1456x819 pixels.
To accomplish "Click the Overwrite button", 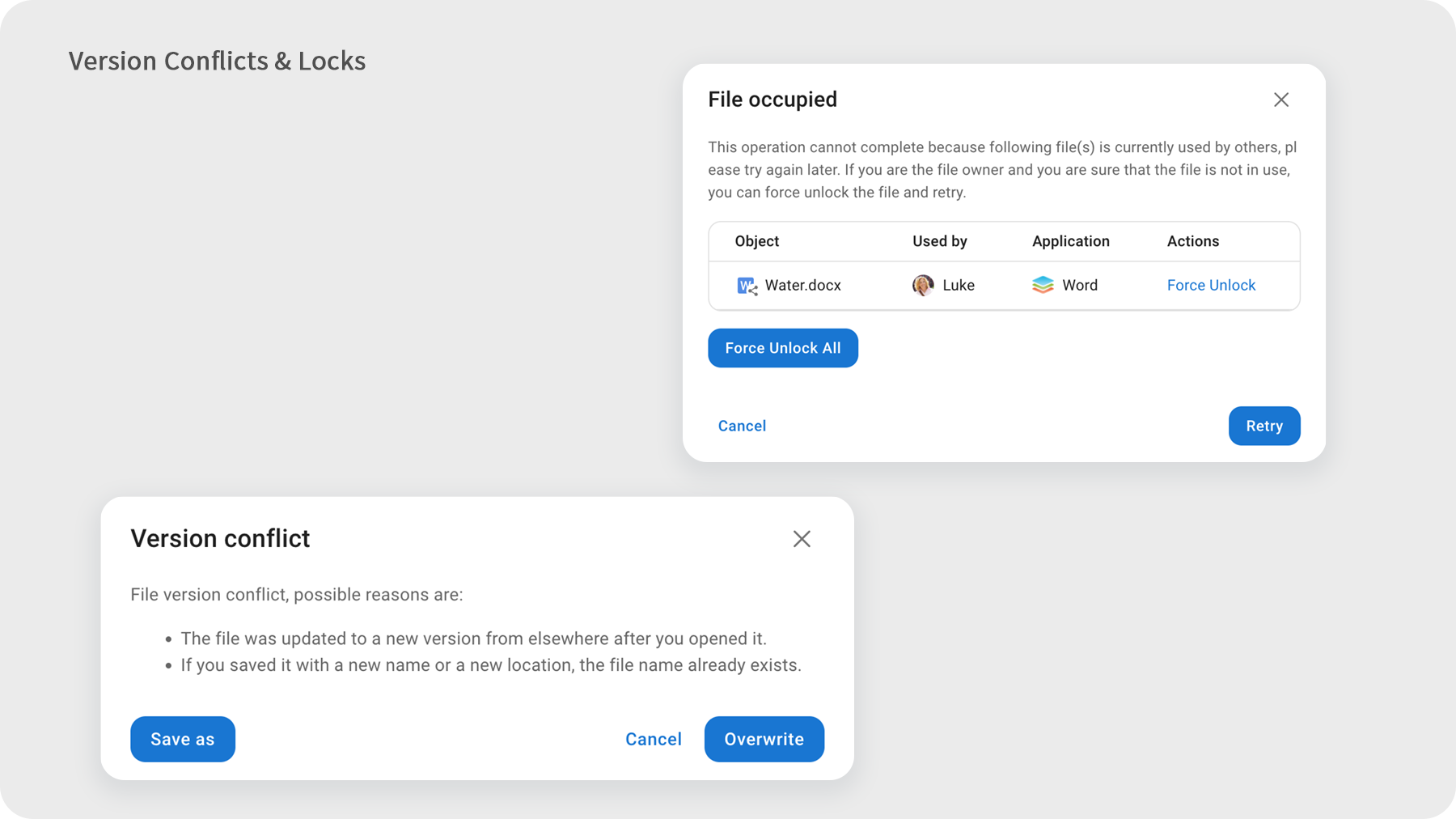I will coord(764,739).
